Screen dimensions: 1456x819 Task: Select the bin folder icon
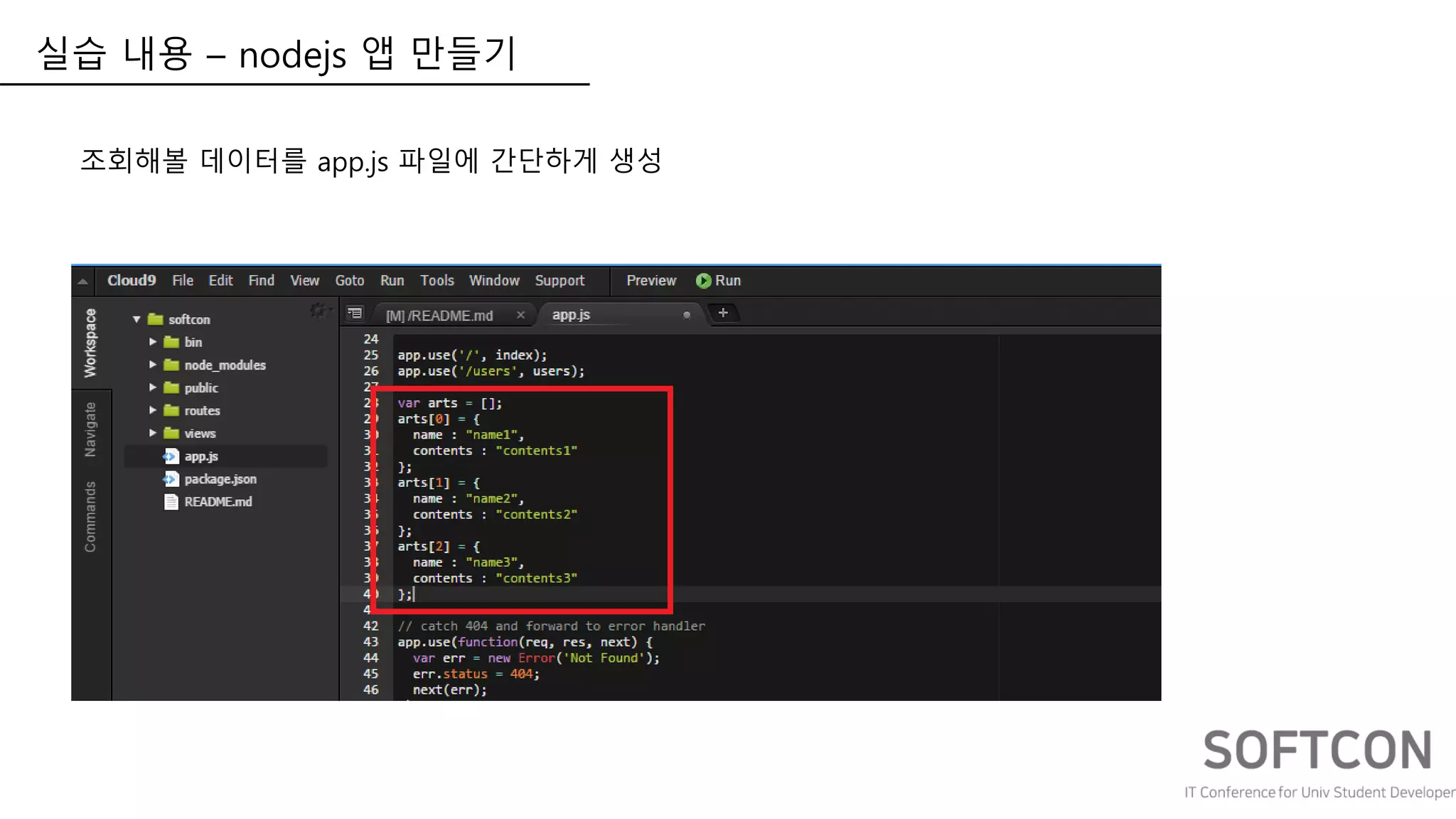tap(171, 342)
